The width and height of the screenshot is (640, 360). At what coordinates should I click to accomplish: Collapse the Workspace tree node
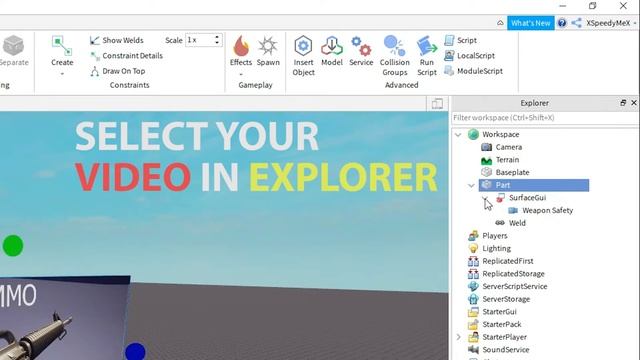458,134
